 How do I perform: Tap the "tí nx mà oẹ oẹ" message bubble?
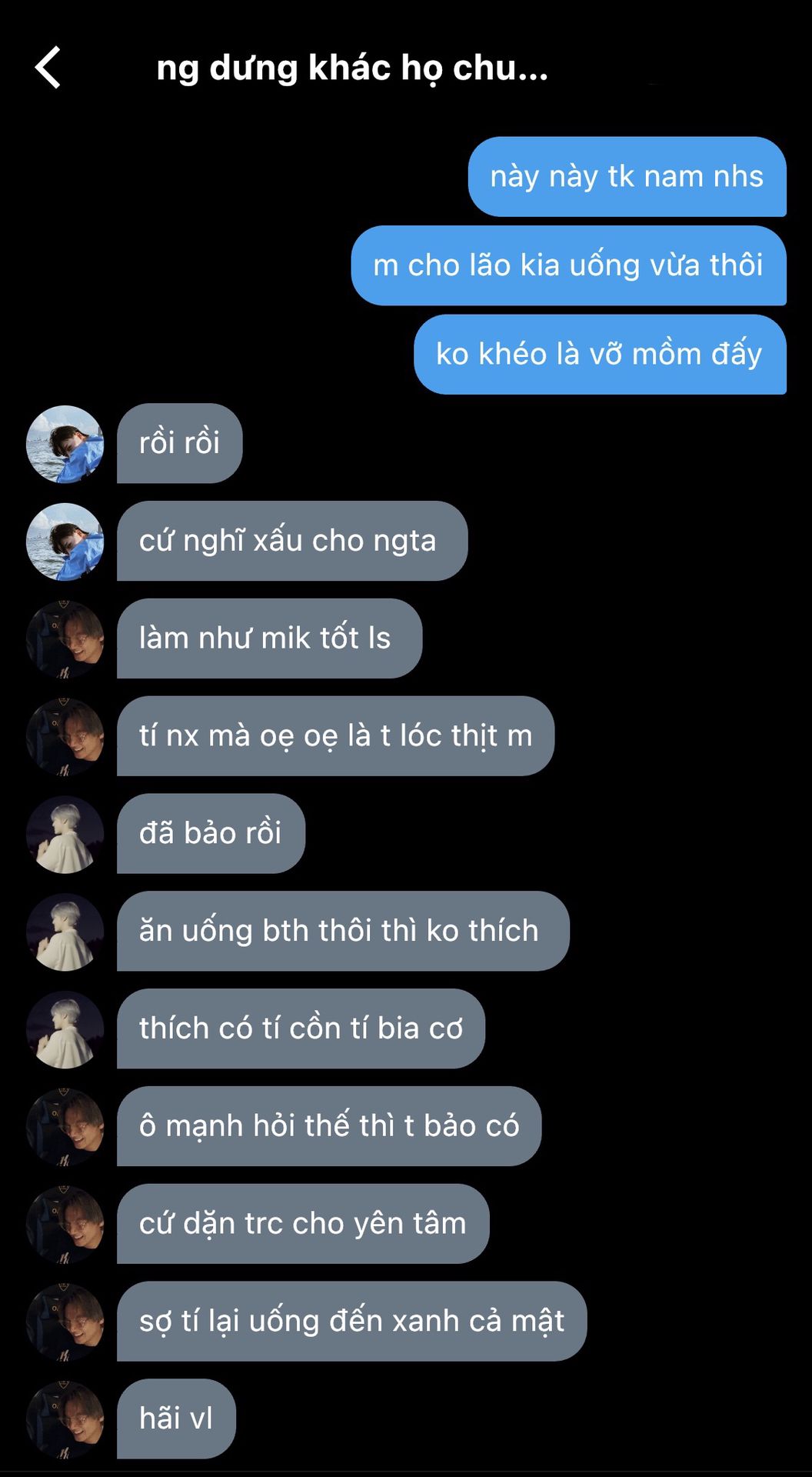(335, 736)
